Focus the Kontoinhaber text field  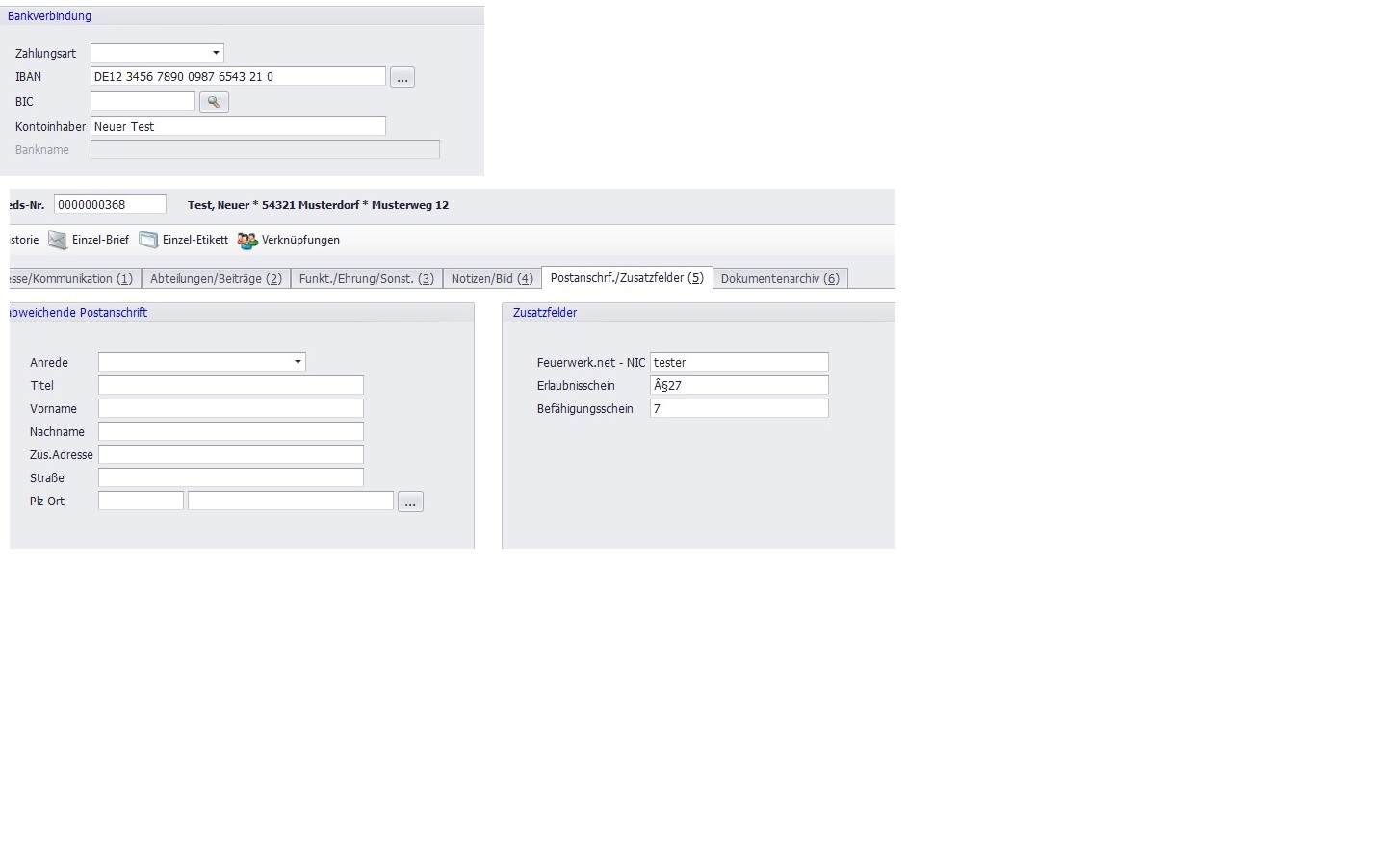(x=238, y=126)
